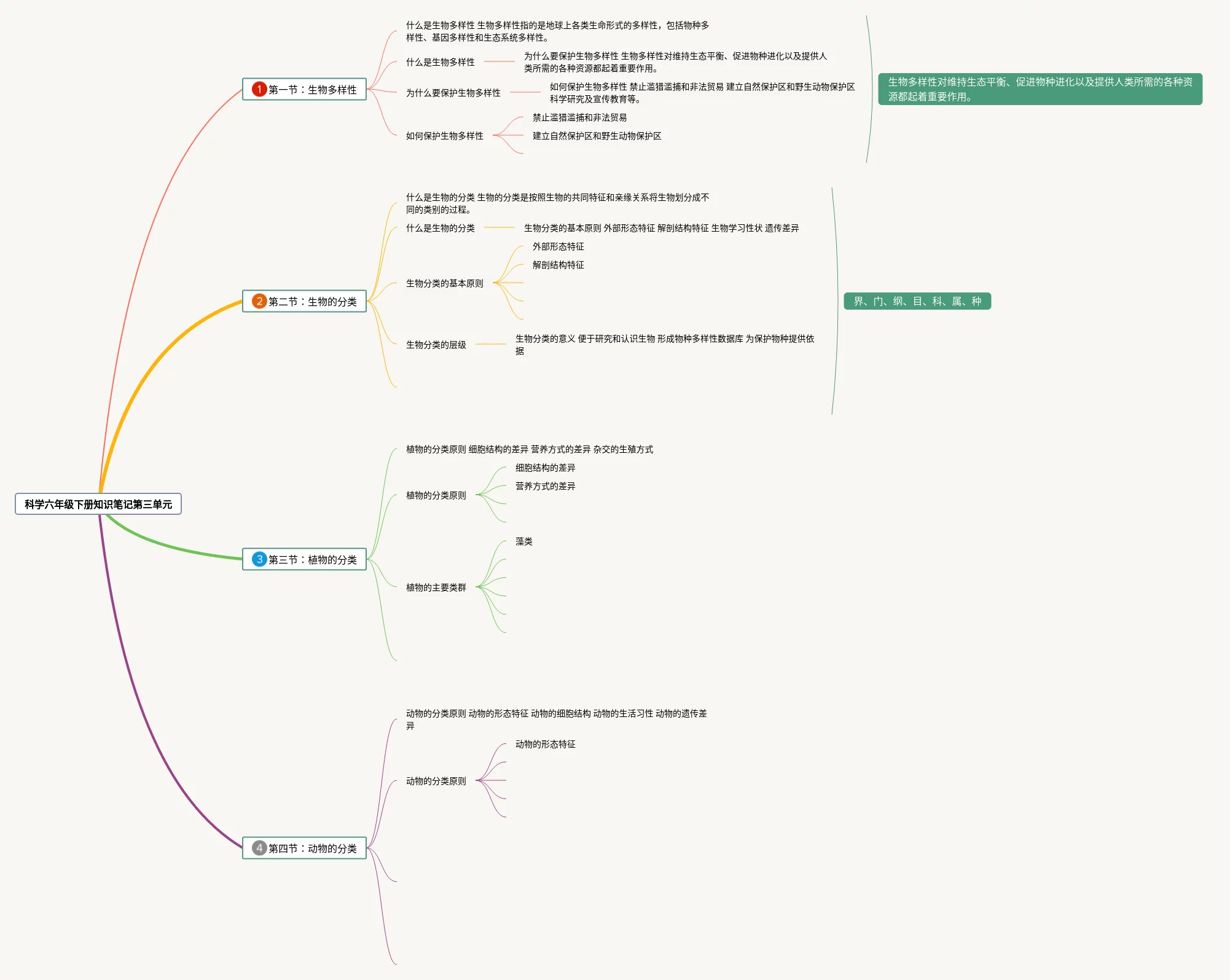Select subtopic 生物分类的层级
1230x980 pixels.
tap(436, 345)
